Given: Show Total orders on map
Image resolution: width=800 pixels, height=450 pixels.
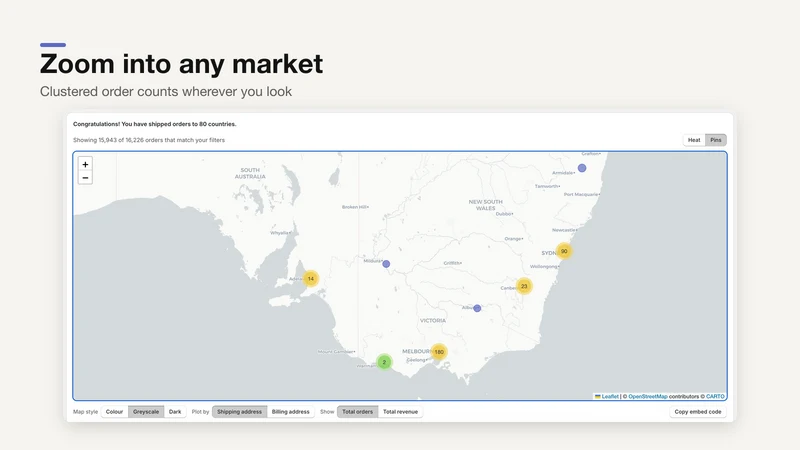Looking at the screenshot, I should [x=358, y=412].
